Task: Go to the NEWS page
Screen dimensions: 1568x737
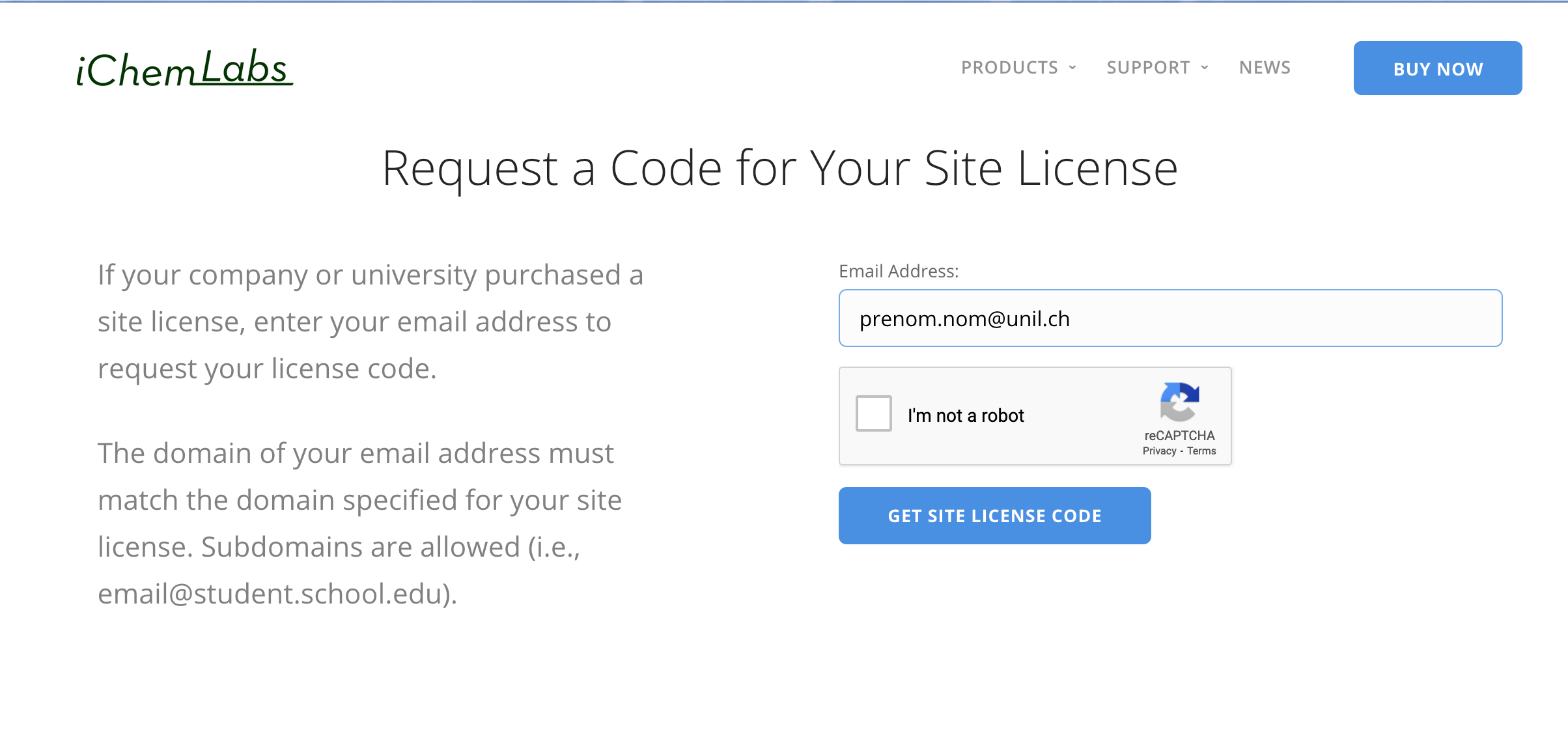Action: pyautogui.click(x=1265, y=68)
